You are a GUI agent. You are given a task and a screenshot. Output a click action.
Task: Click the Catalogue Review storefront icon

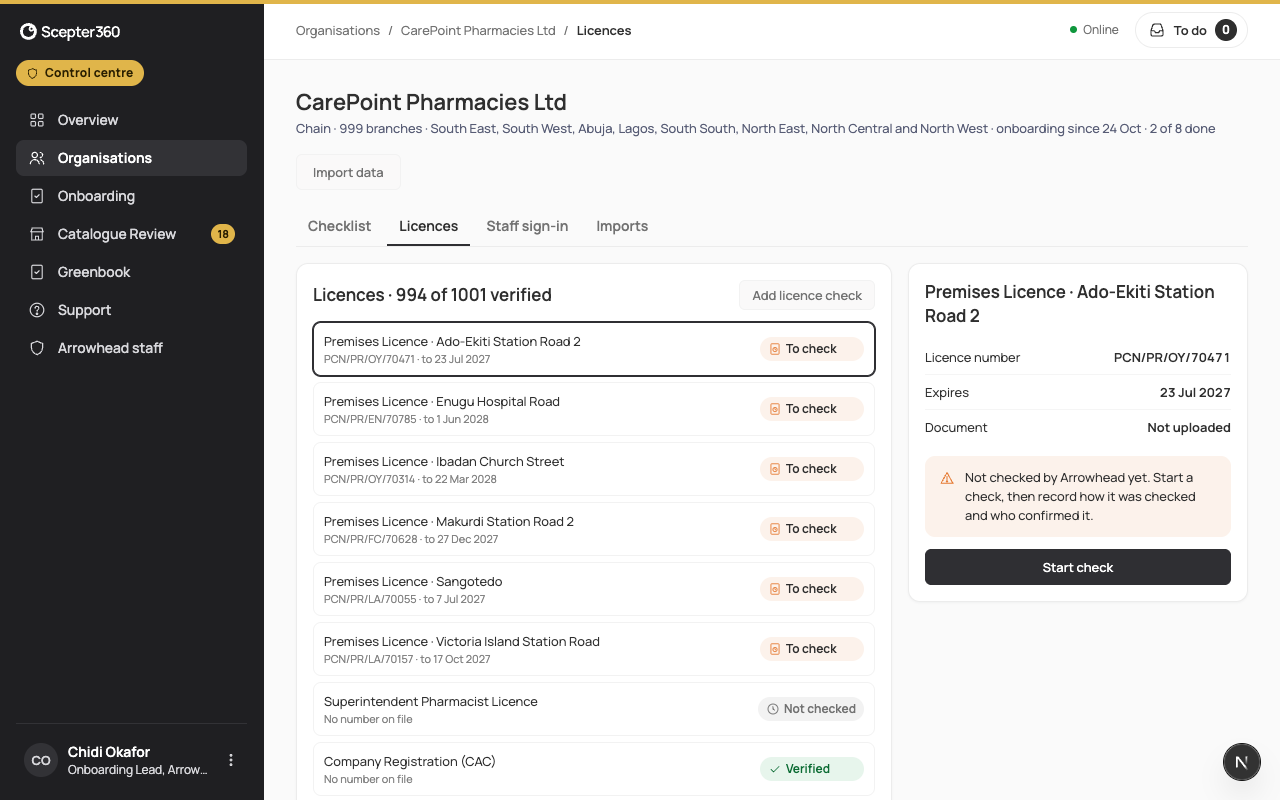(x=37, y=234)
